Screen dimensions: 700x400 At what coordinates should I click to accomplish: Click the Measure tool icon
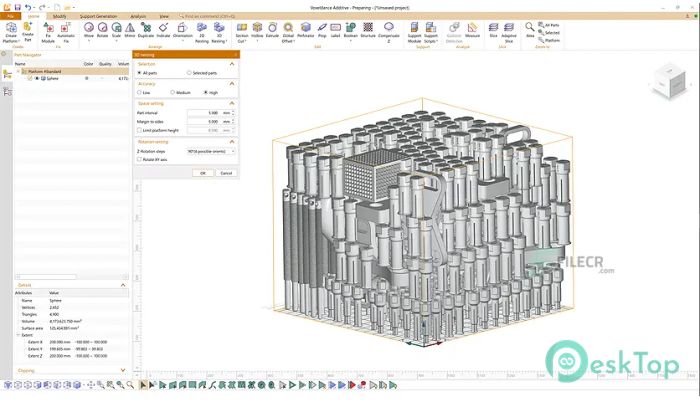[473, 29]
